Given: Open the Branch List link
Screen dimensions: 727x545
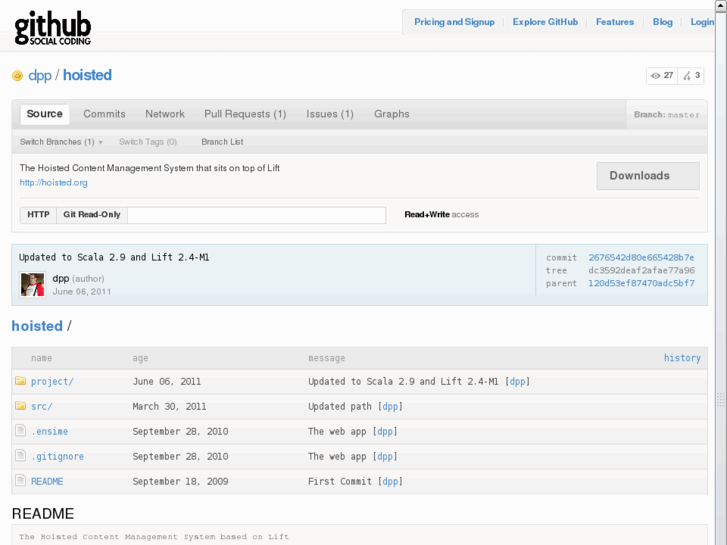Looking at the screenshot, I should [222, 142].
